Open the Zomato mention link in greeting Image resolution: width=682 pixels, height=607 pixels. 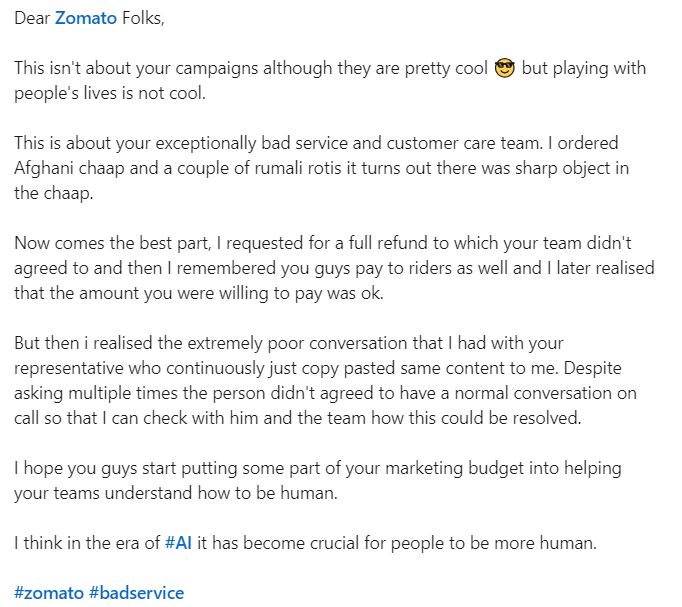point(86,18)
